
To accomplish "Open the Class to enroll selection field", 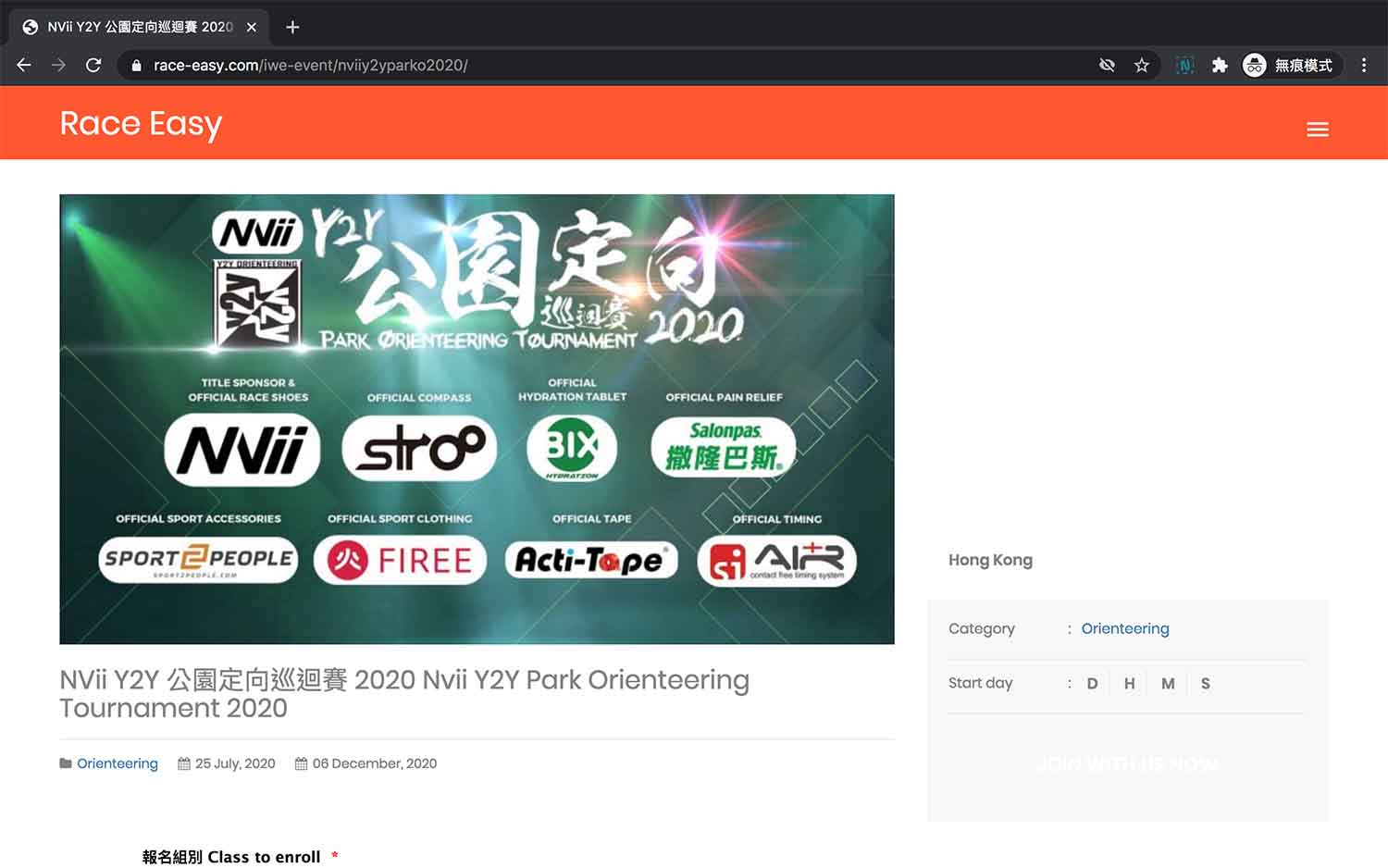I will click(x=241, y=857).
